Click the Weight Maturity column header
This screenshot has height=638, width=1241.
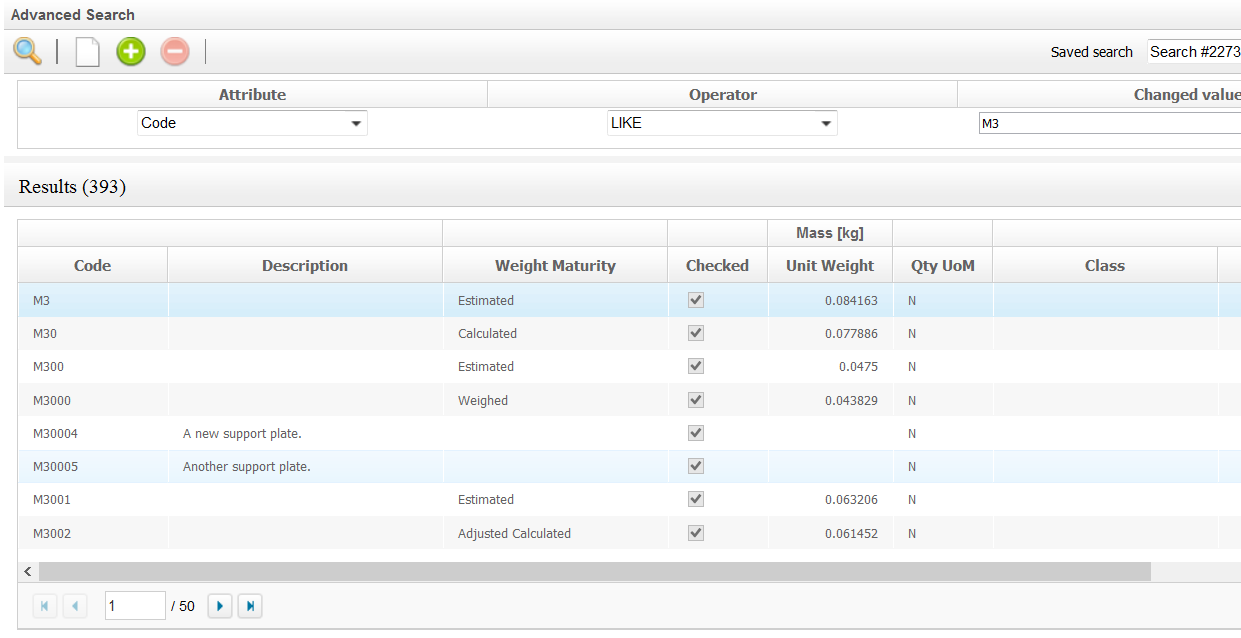click(x=555, y=266)
